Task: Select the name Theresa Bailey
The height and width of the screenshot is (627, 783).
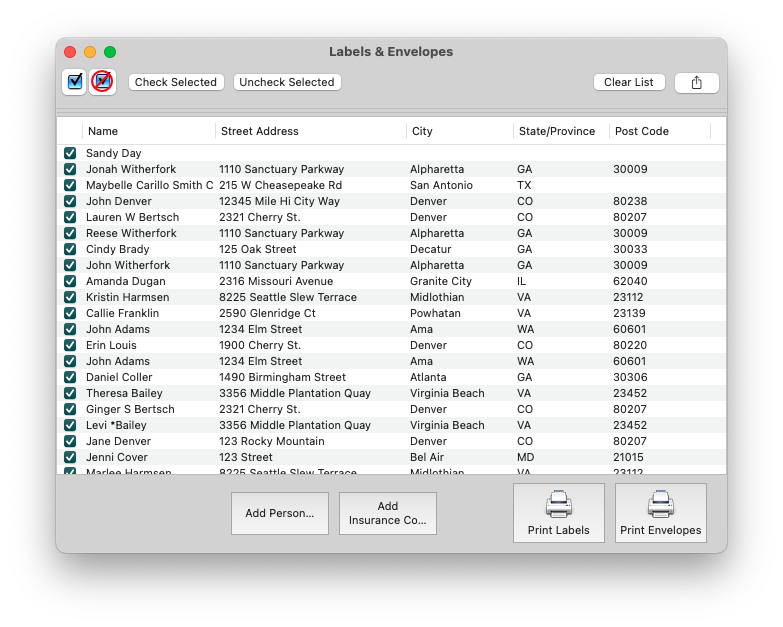Action: (124, 393)
